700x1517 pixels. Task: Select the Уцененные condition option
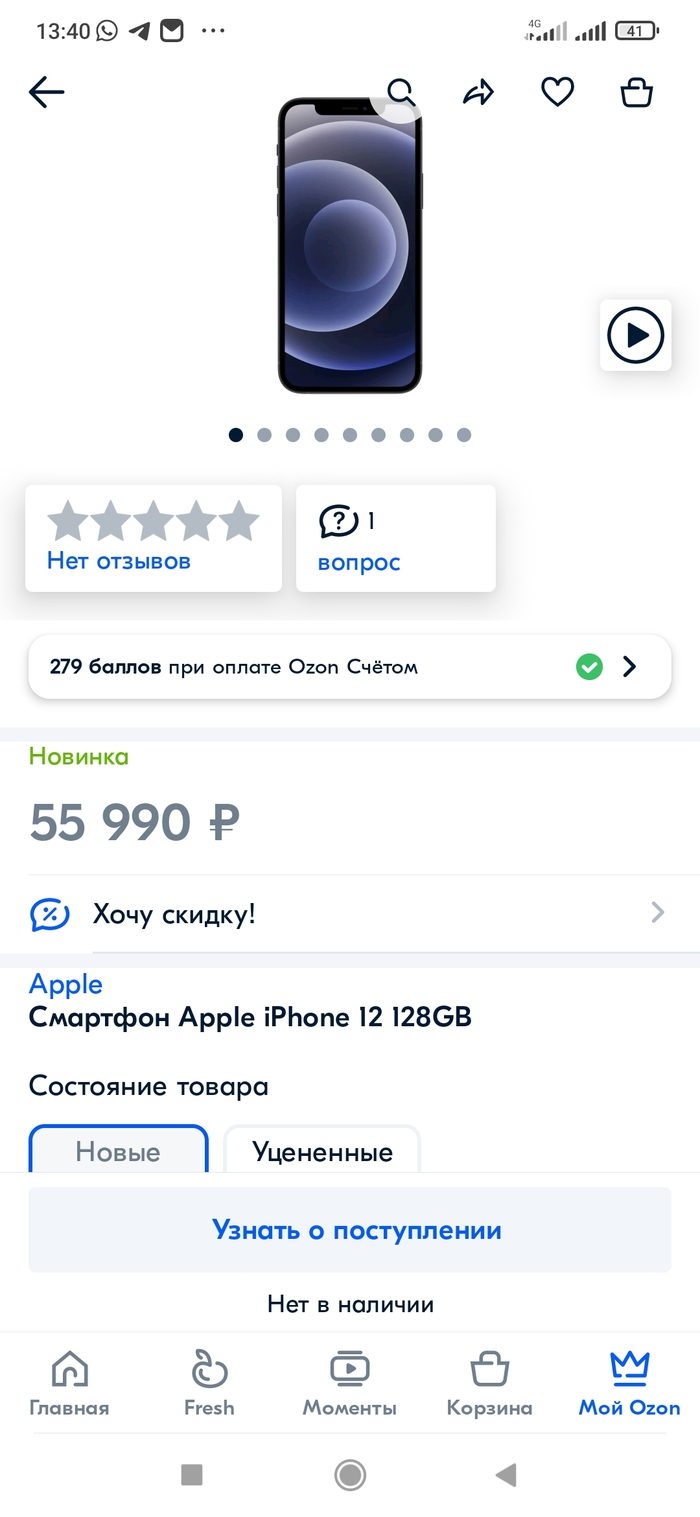click(322, 1150)
